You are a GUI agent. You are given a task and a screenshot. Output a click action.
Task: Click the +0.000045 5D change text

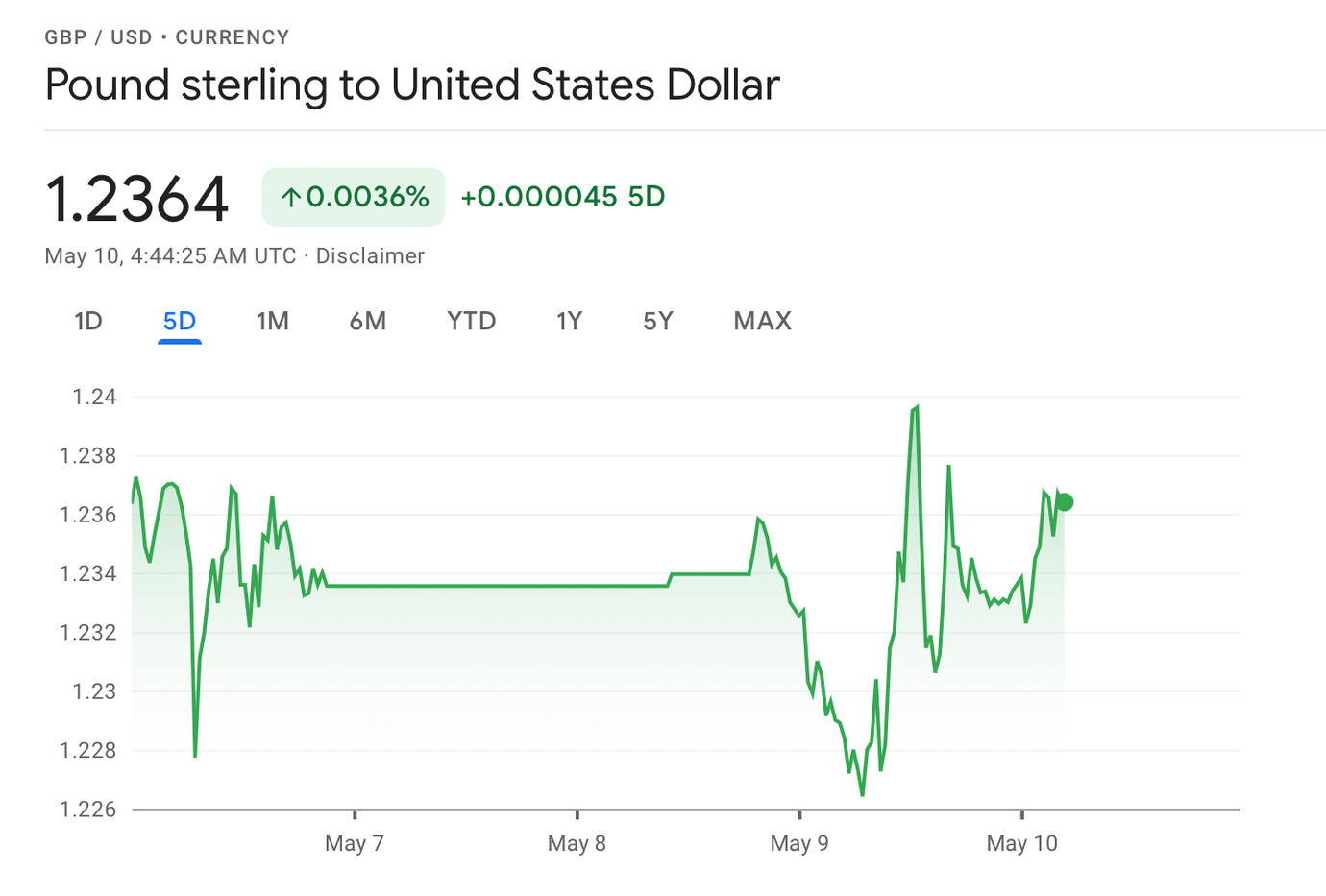(x=563, y=197)
